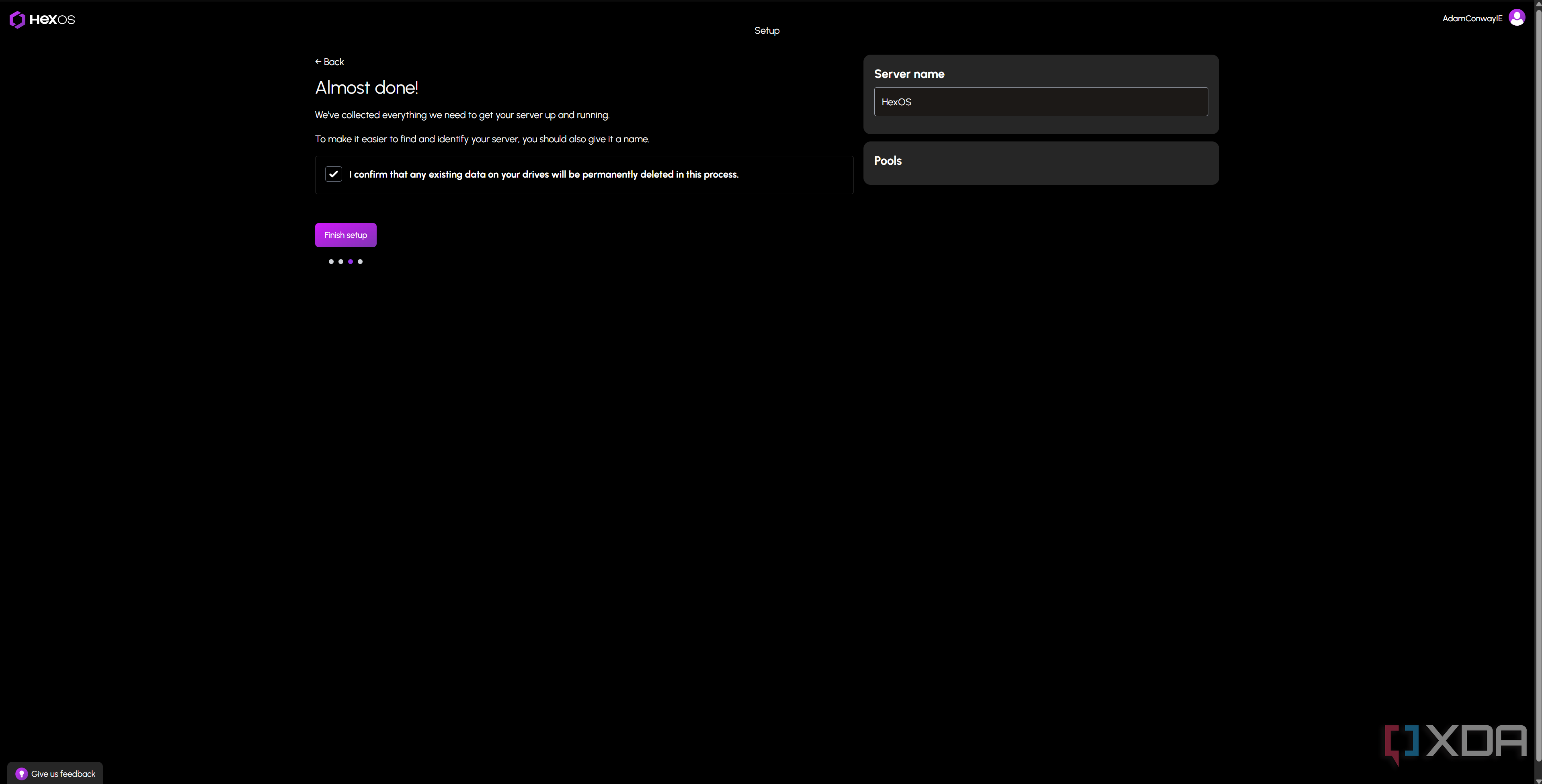The width and height of the screenshot is (1542, 784).
Task: Click the Almost done! heading
Action: [366, 88]
